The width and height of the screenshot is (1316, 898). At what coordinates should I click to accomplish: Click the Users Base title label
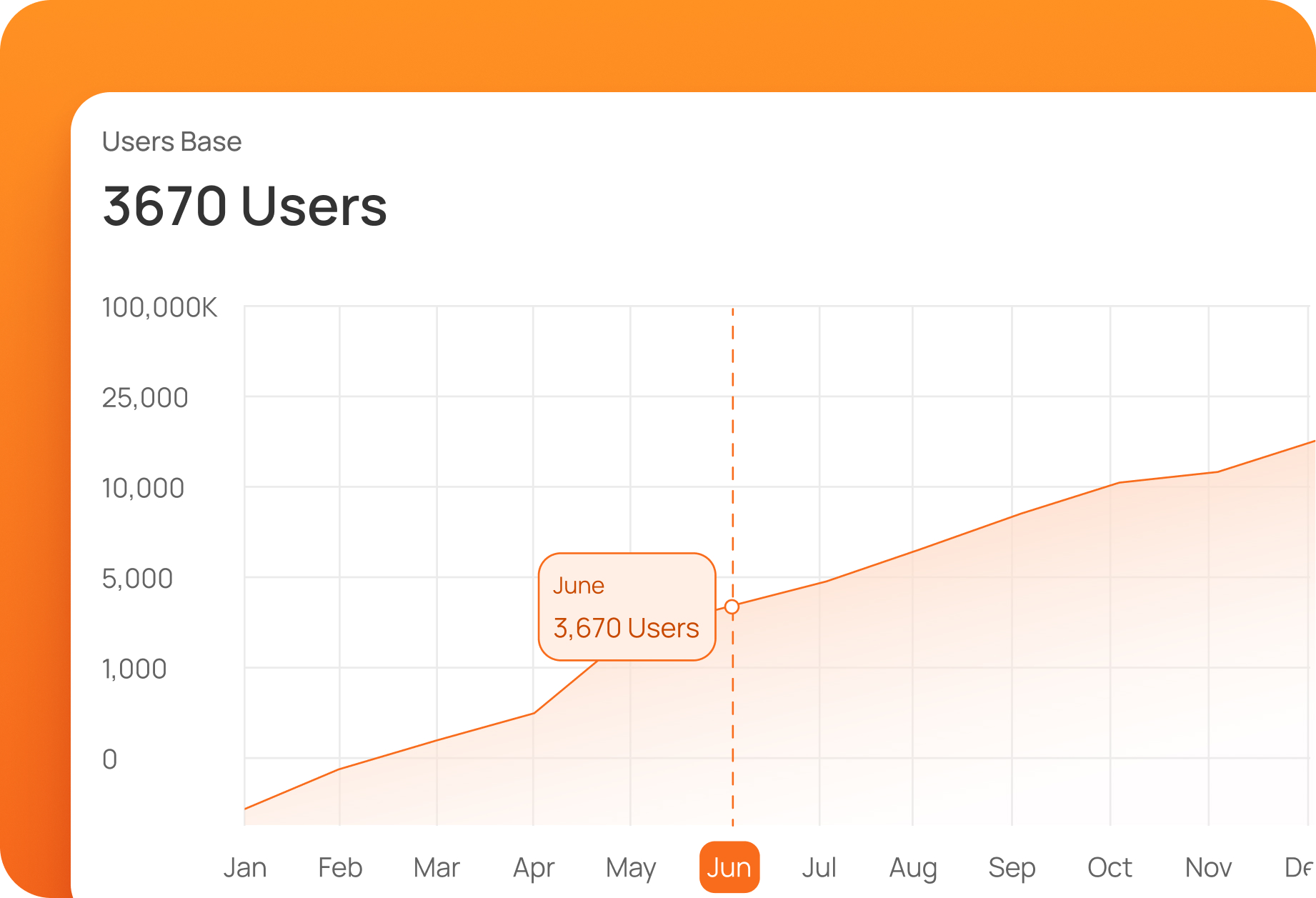[x=171, y=141]
